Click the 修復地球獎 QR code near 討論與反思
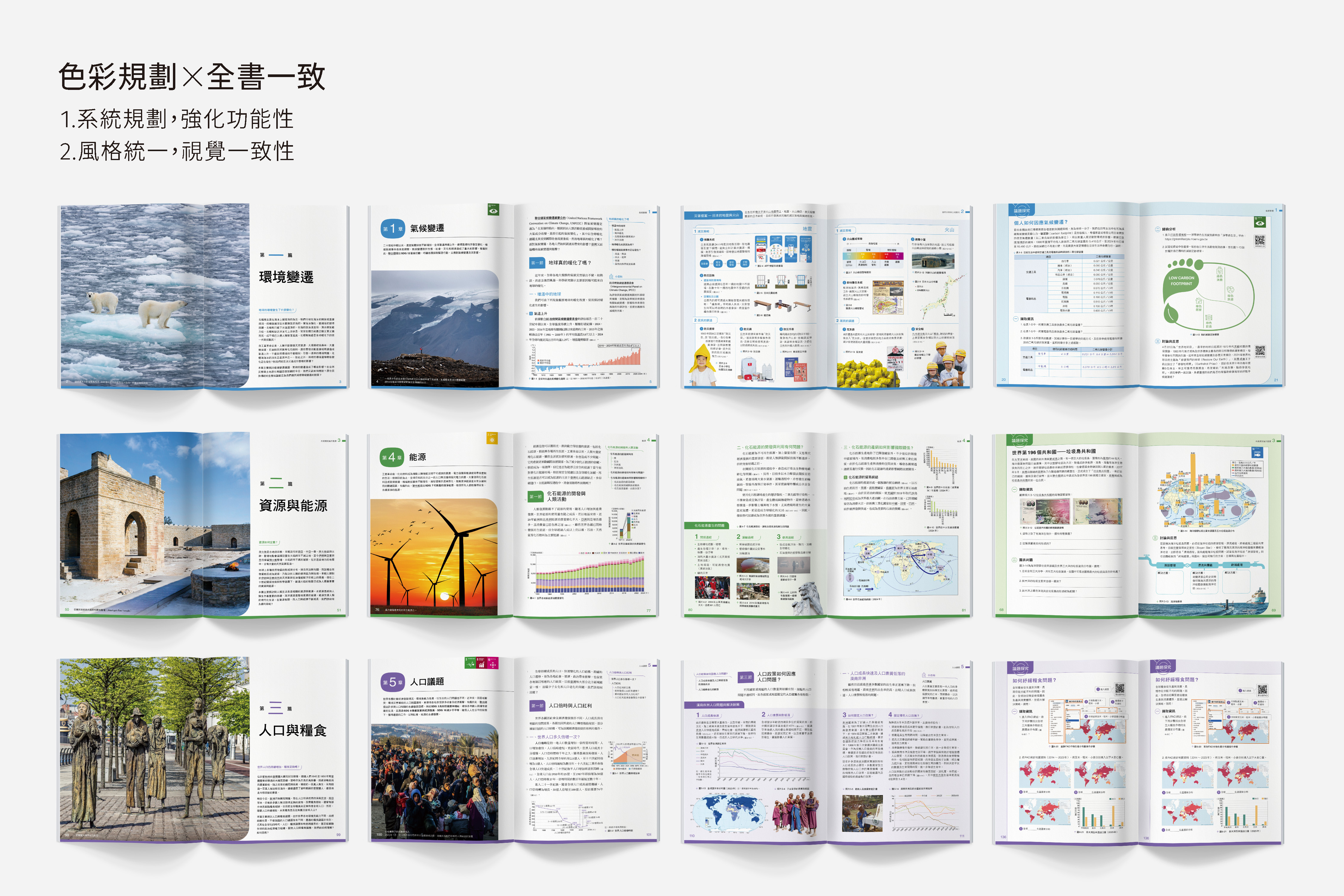 1259,350
